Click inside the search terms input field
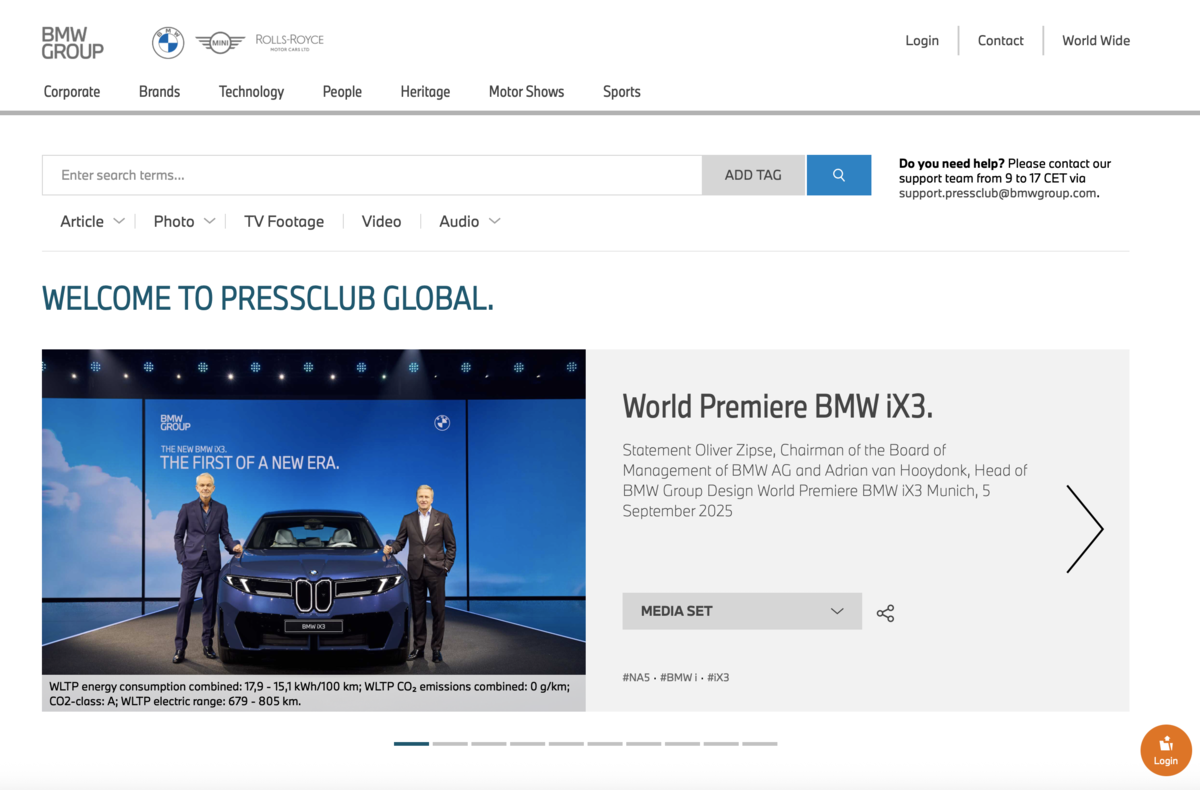 pyautogui.click(x=300, y=174)
